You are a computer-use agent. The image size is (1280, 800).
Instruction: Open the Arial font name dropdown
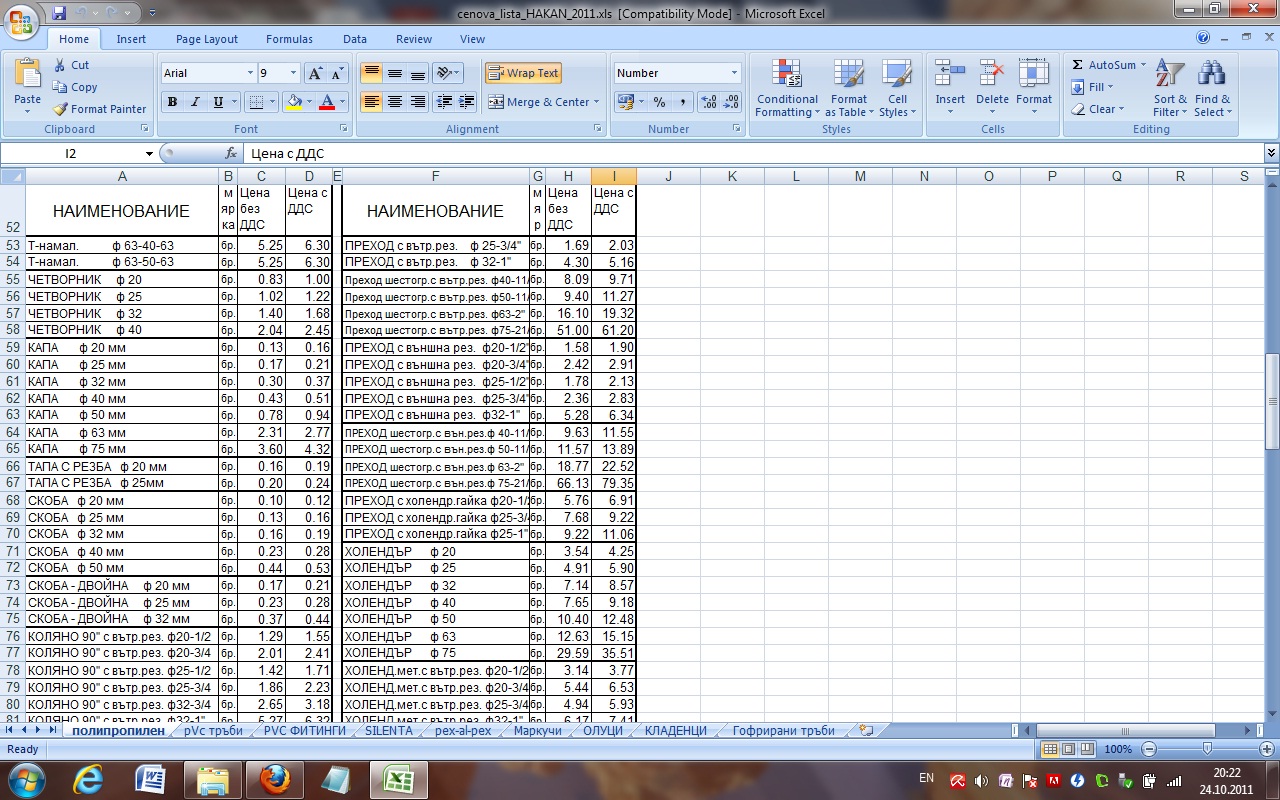250,73
